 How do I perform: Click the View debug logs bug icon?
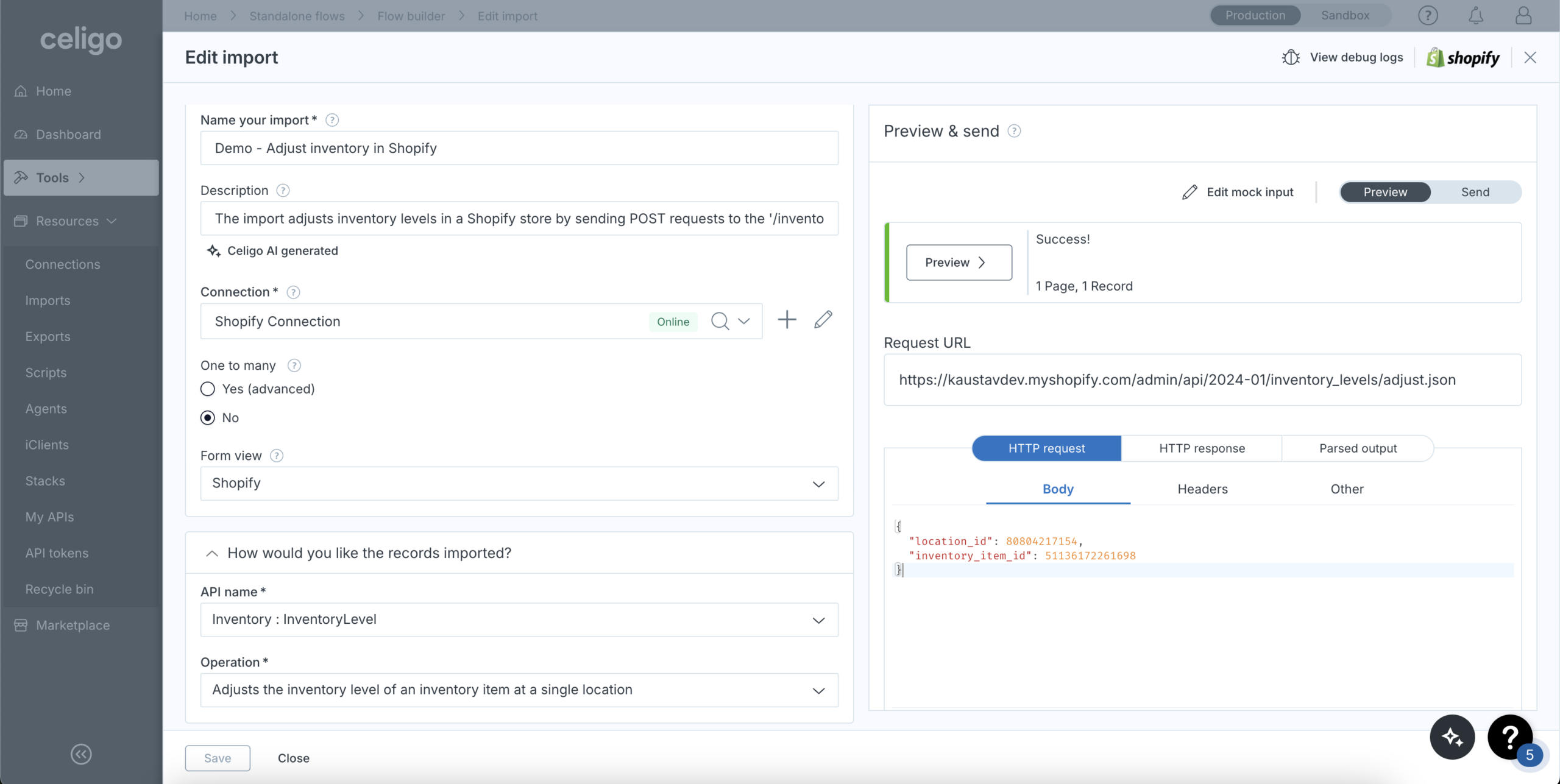pos(1291,57)
